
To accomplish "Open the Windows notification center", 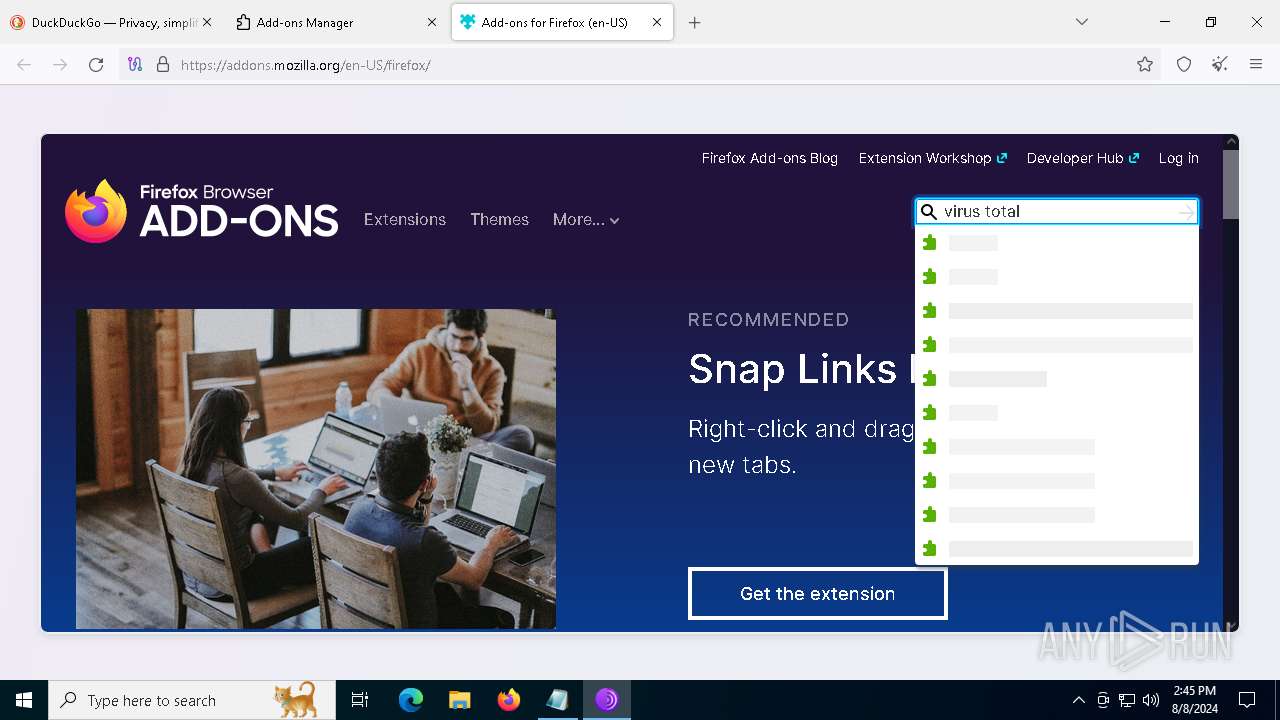I will 1247,700.
